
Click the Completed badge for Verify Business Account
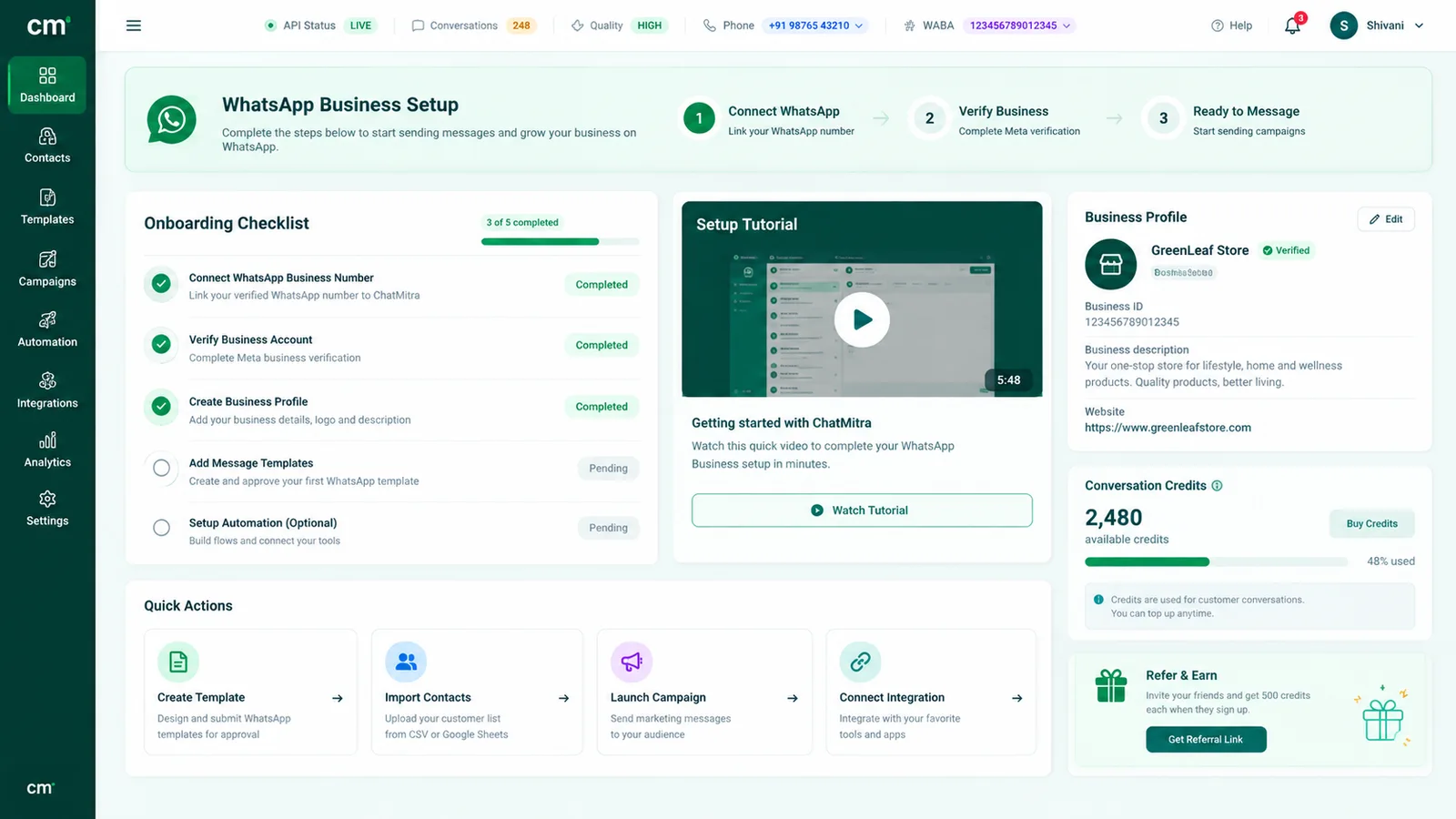coord(602,345)
